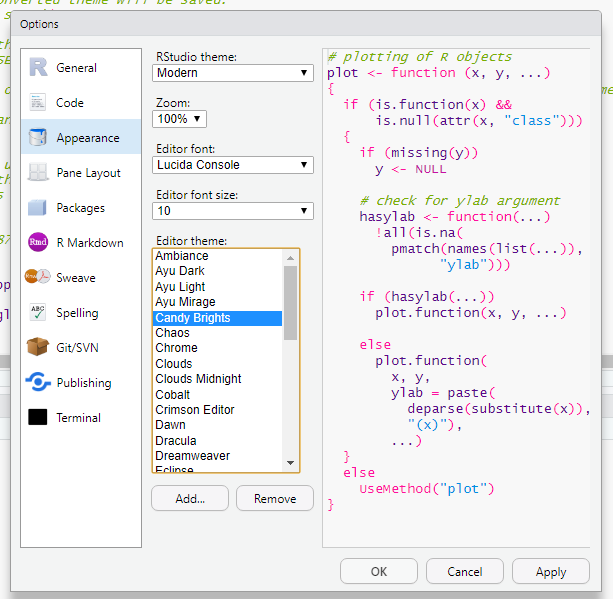Open the Packages box icon
Viewport: 613px width, 599px height.
(38, 208)
